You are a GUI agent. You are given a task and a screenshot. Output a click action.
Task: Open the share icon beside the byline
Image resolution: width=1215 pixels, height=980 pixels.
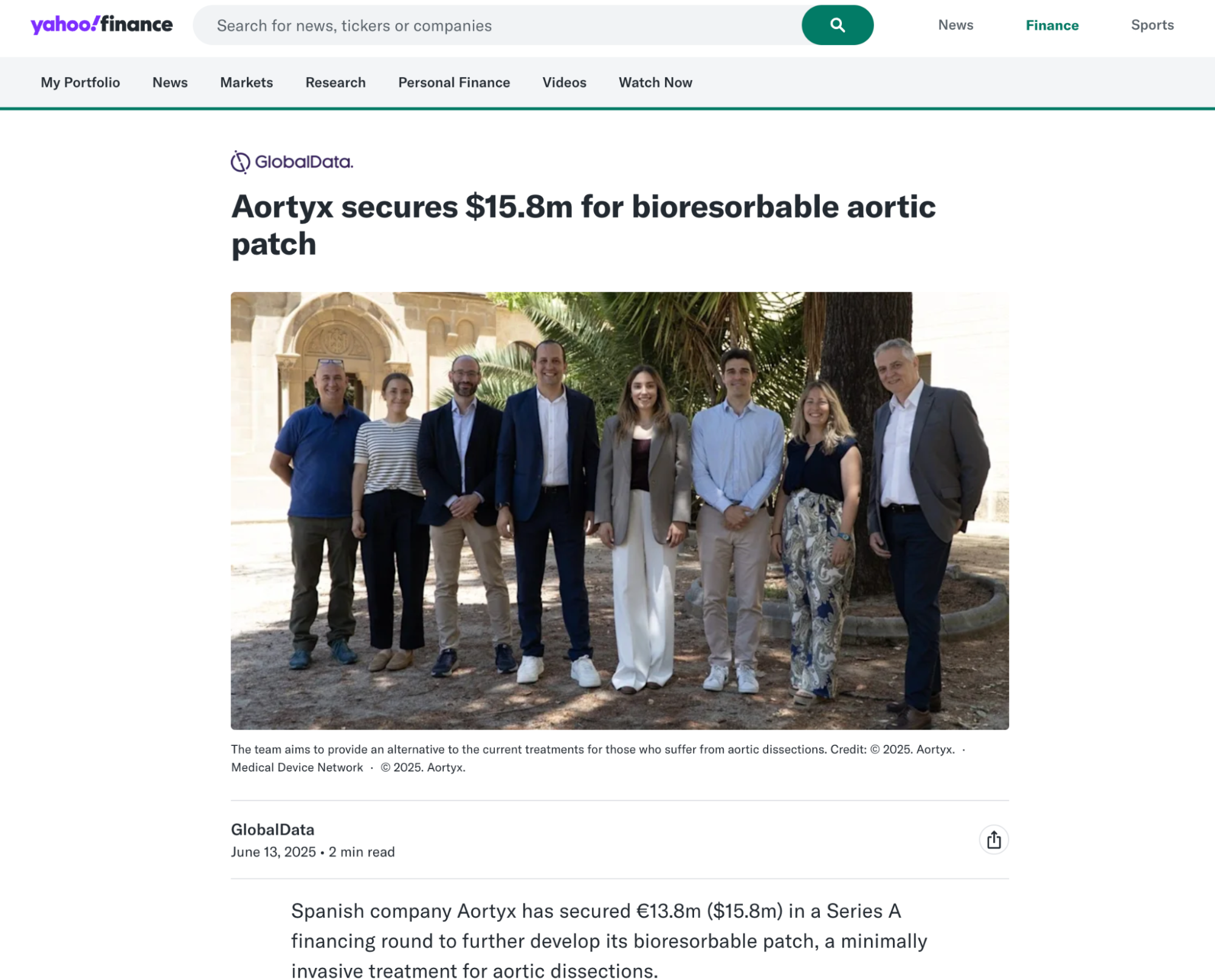tap(993, 840)
